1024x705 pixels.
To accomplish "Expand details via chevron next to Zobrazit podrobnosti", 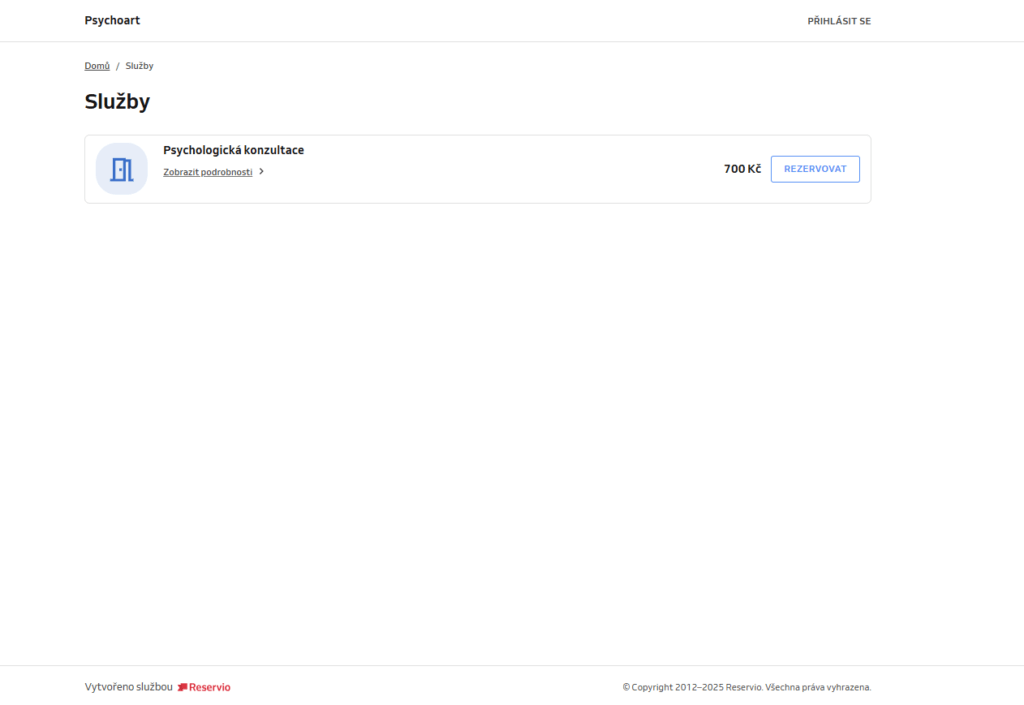I will [261, 172].
